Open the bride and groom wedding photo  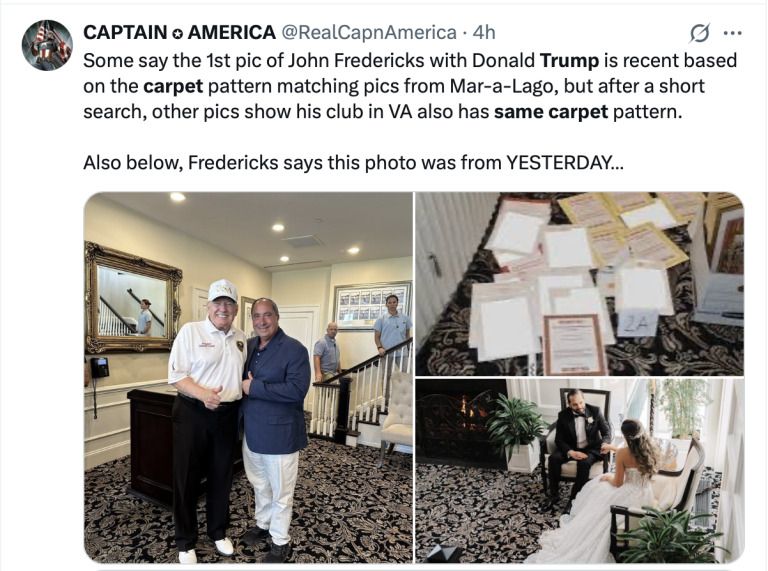coord(579,469)
